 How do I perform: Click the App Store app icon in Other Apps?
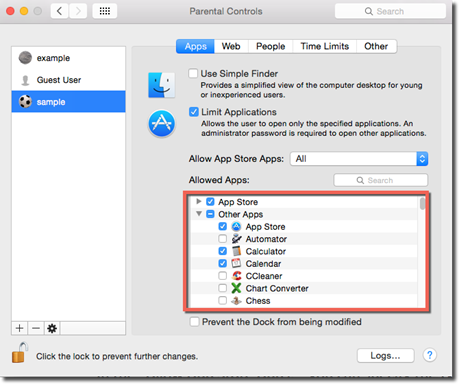coord(236,227)
